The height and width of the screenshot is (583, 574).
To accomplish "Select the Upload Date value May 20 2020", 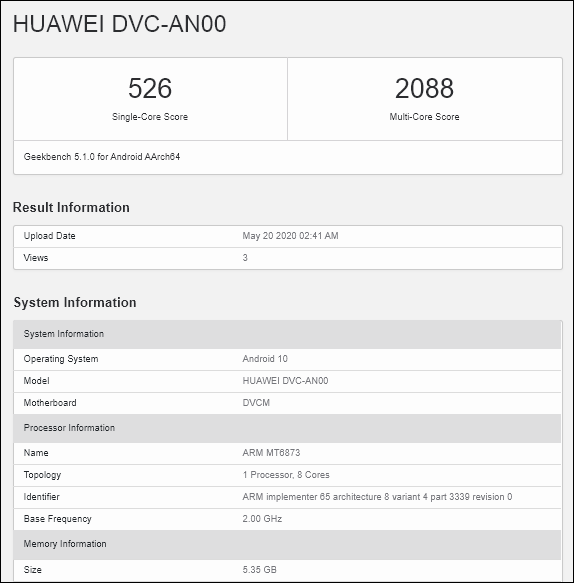I will 290,236.
